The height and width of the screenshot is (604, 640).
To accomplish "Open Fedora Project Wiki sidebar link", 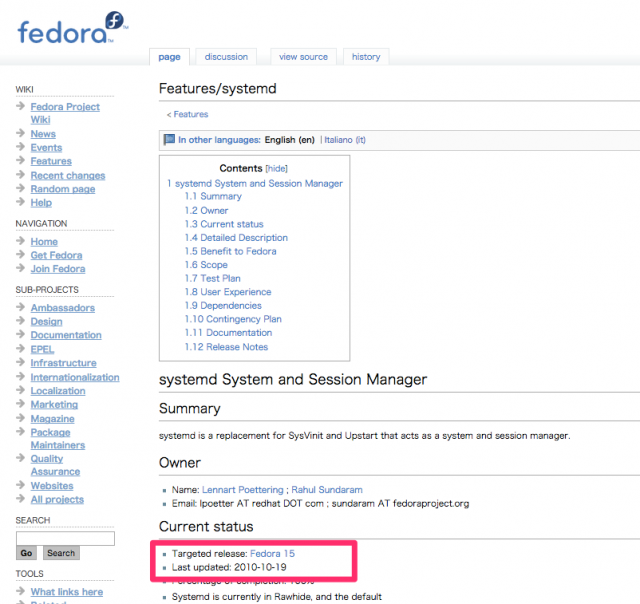I will click(x=65, y=113).
